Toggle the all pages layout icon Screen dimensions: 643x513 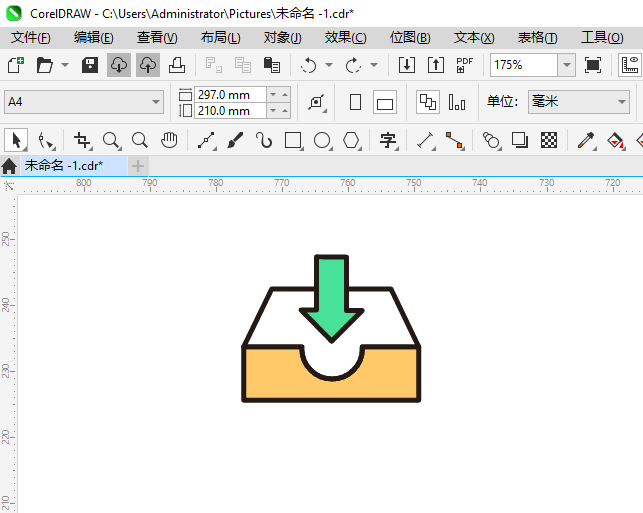[x=428, y=102]
